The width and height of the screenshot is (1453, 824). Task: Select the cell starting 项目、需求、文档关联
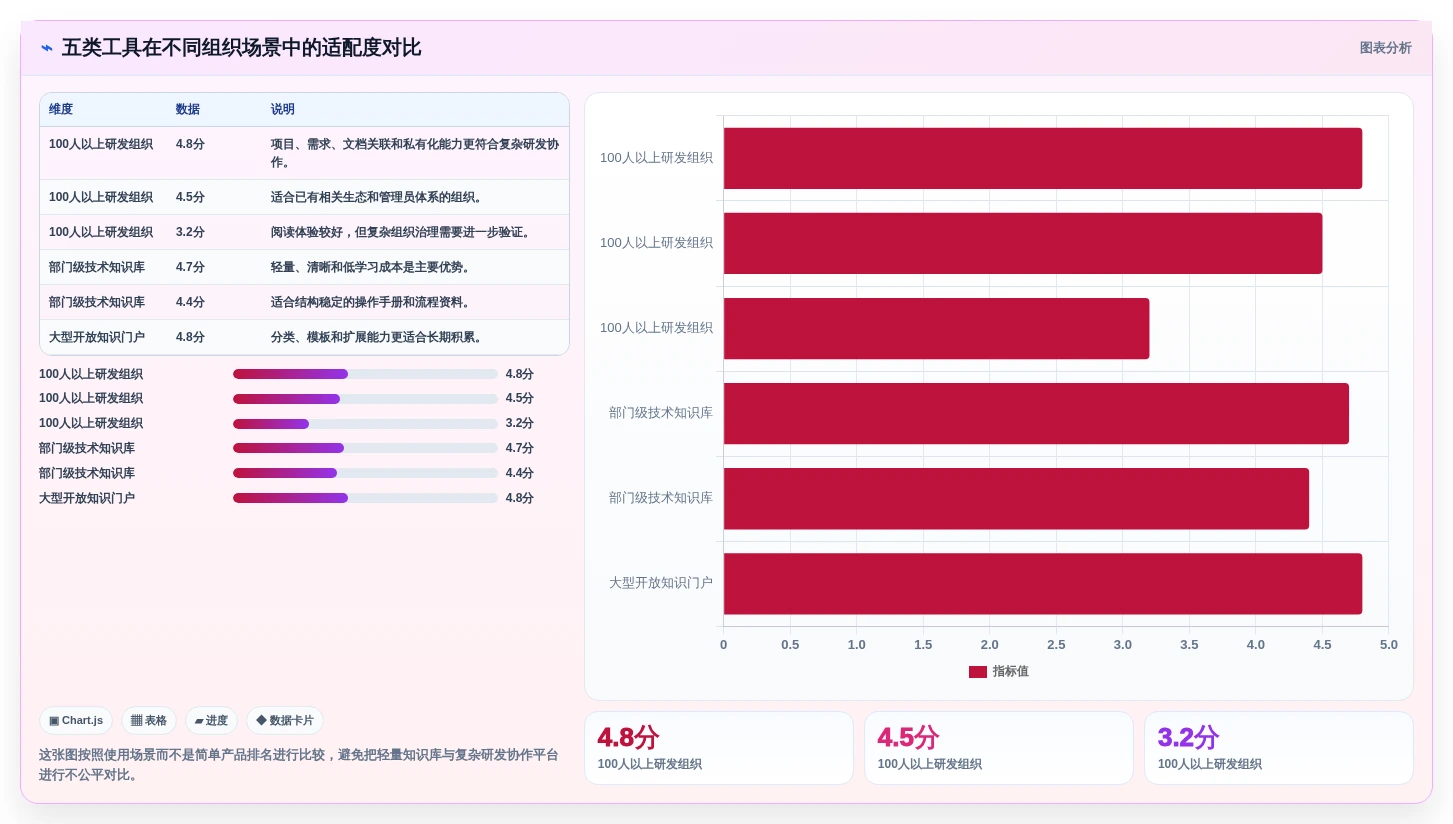(x=415, y=153)
